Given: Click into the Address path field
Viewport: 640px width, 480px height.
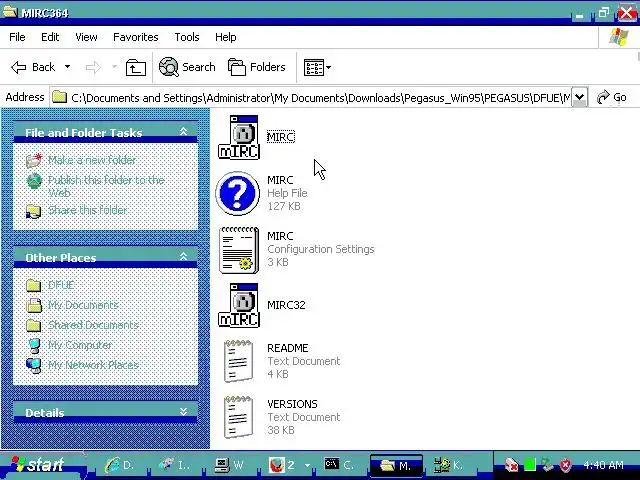Looking at the screenshot, I should pyautogui.click(x=310, y=98).
